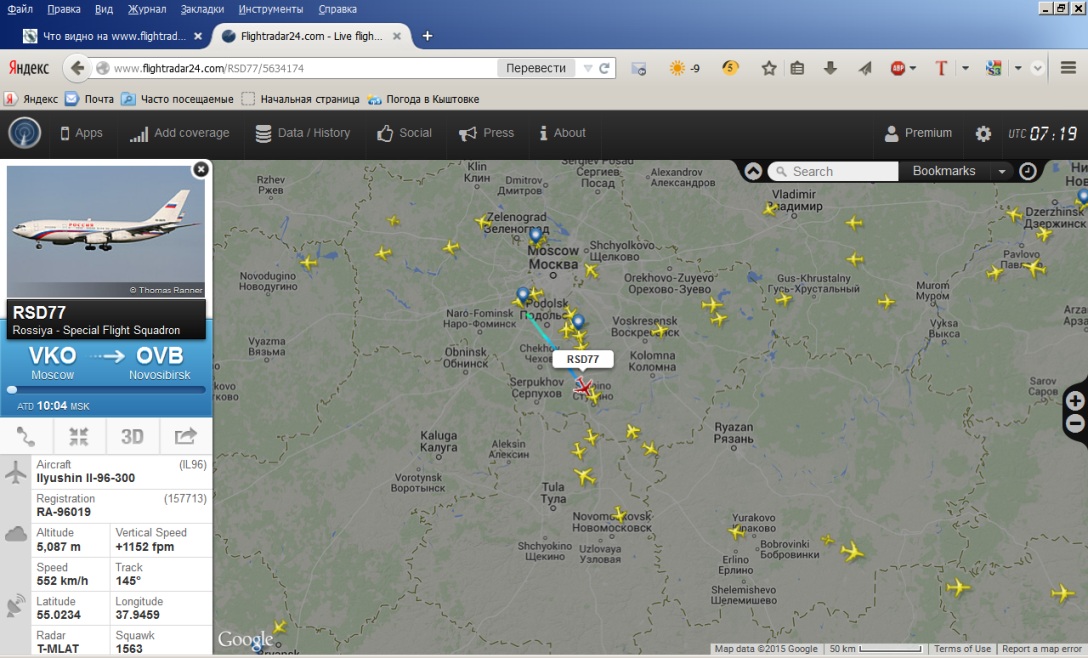The image size is (1088, 658).
Task: Click the blue airport pin near Podolsk left
Action: pyautogui.click(x=523, y=295)
